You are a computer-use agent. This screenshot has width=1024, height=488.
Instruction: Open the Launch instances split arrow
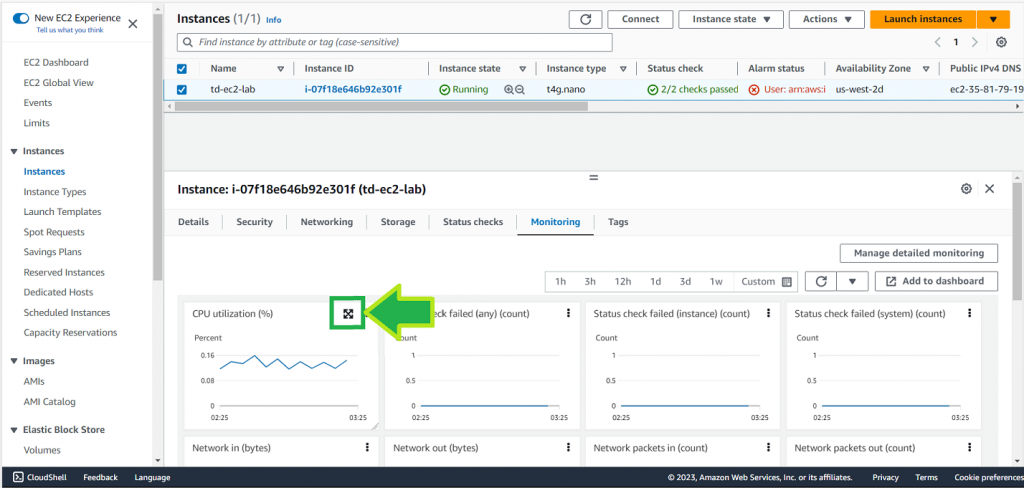tap(992, 19)
